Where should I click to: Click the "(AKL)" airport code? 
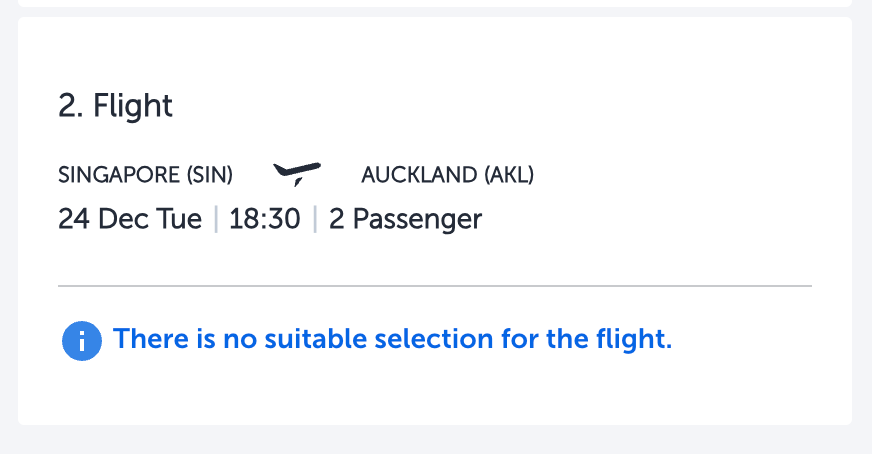(509, 175)
